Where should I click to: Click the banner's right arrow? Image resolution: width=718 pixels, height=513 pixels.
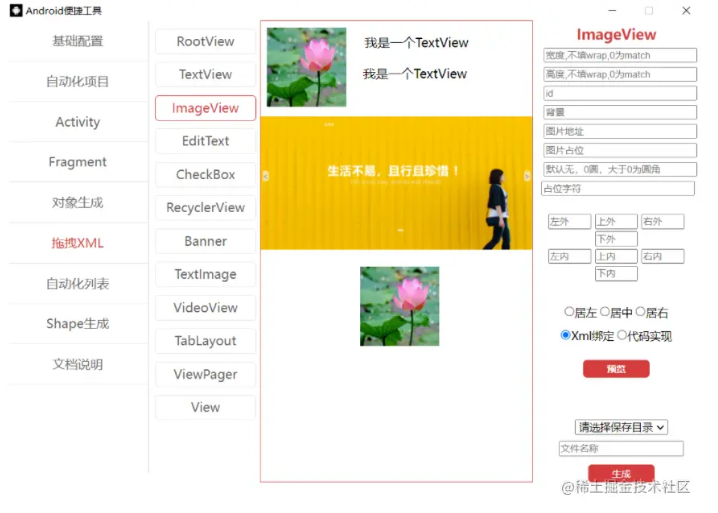pyautogui.click(x=527, y=176)
